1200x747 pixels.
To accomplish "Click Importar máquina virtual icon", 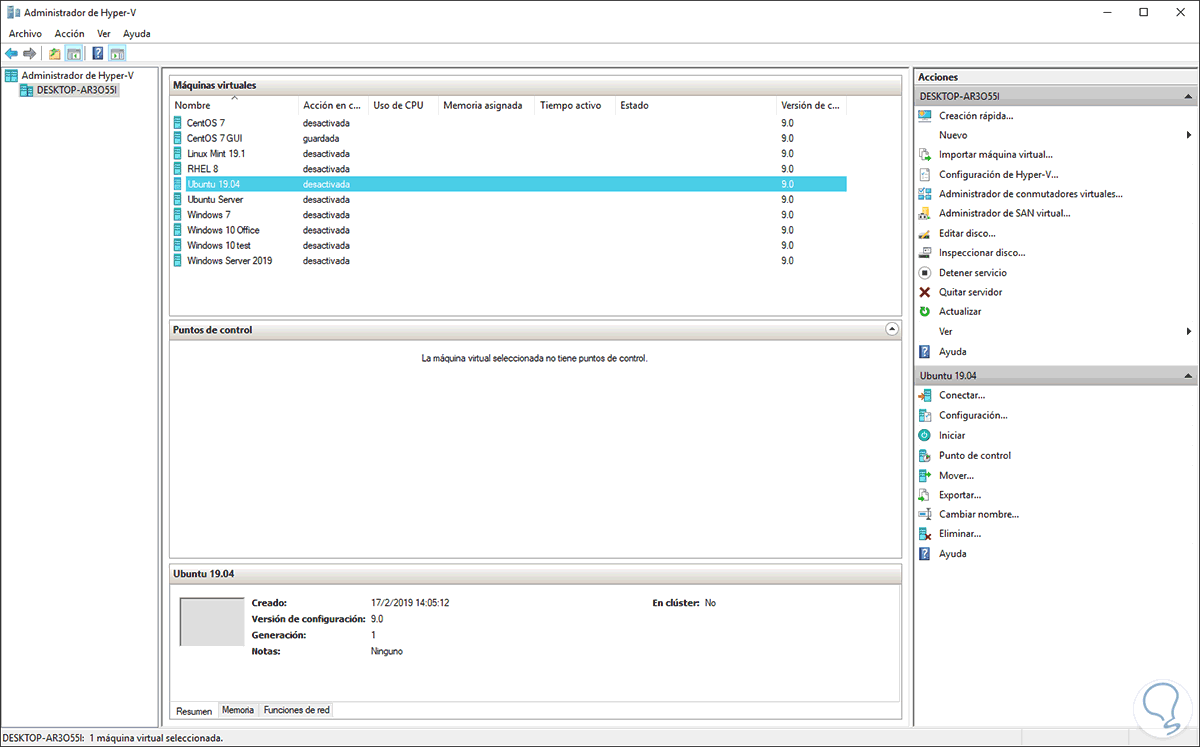I will (x=925, y=155).
